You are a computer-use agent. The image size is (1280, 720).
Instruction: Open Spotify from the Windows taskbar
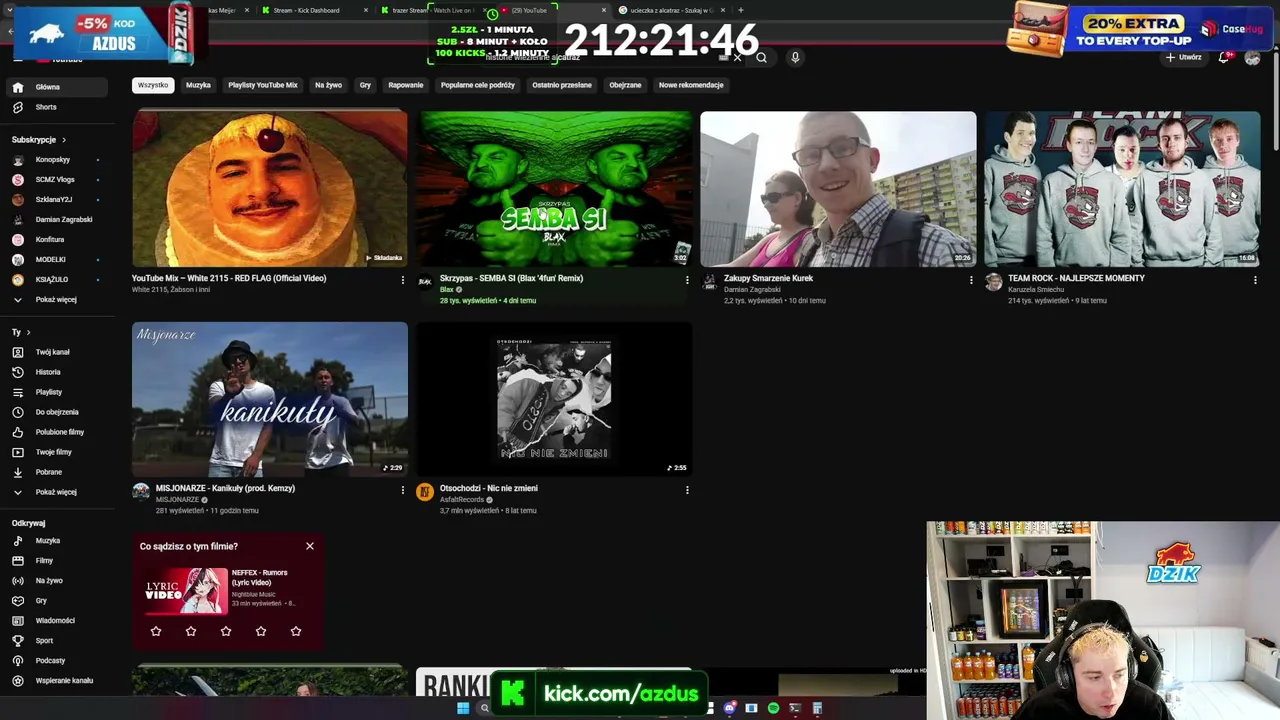tap(773, 708)
